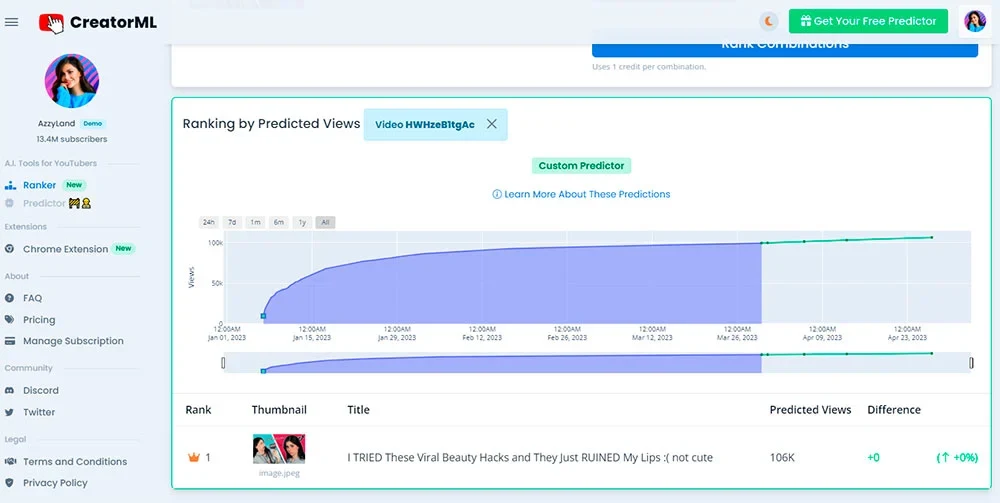1000x503 pixels.
Task: Click right handle of range slider
Action: pyautogui.click(x=971, y=363)
